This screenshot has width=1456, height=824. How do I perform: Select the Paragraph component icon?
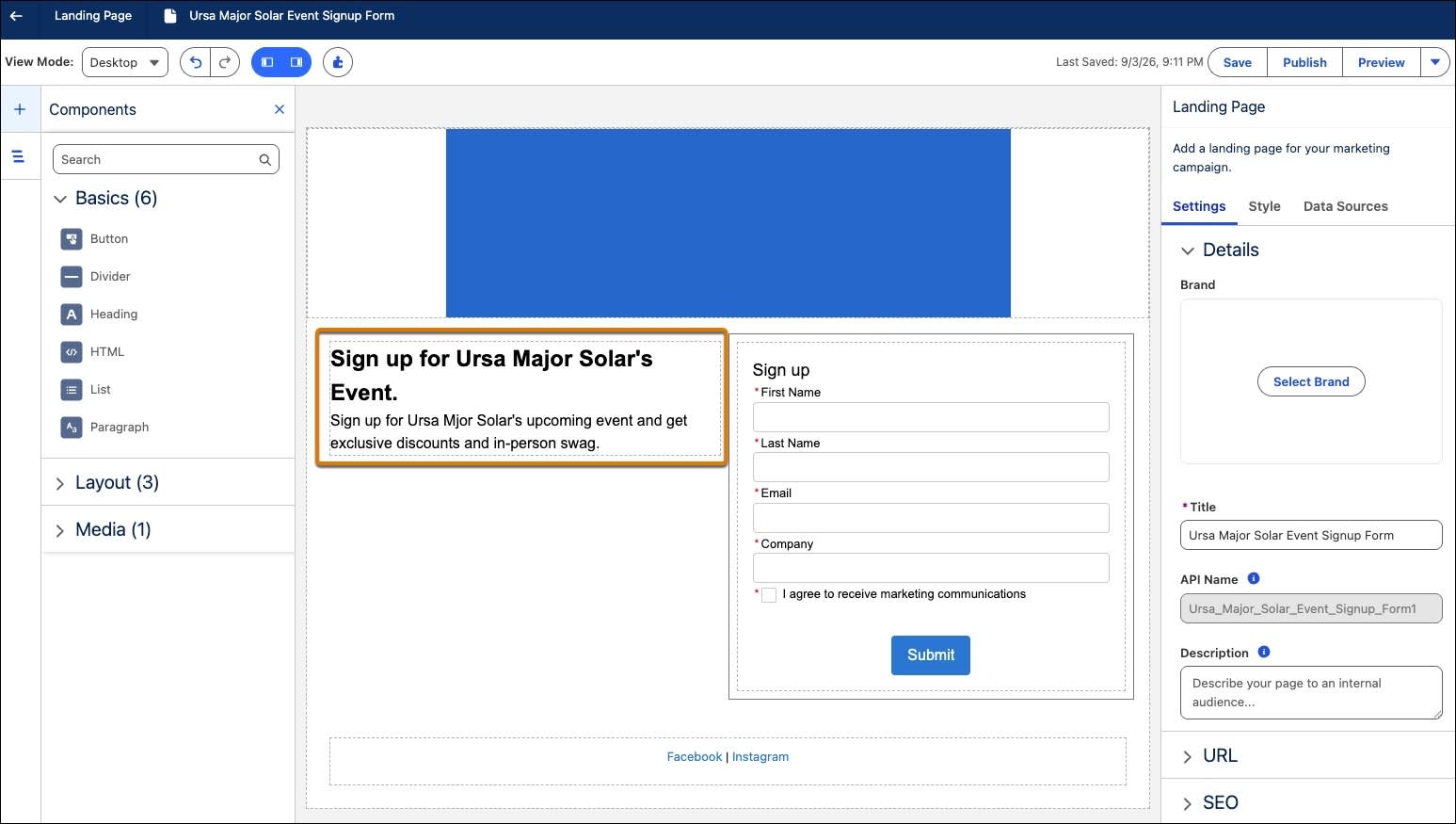[x=72, y=428]
